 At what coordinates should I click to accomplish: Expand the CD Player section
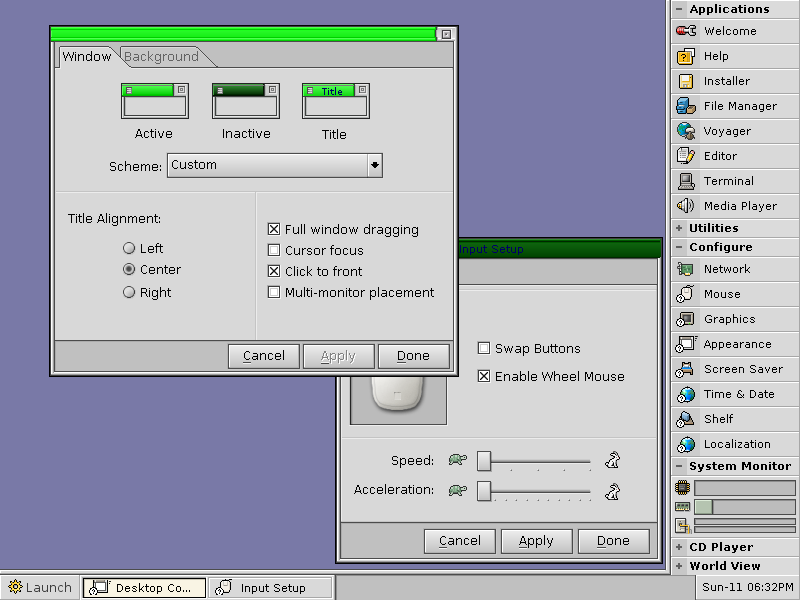point(679,547)
